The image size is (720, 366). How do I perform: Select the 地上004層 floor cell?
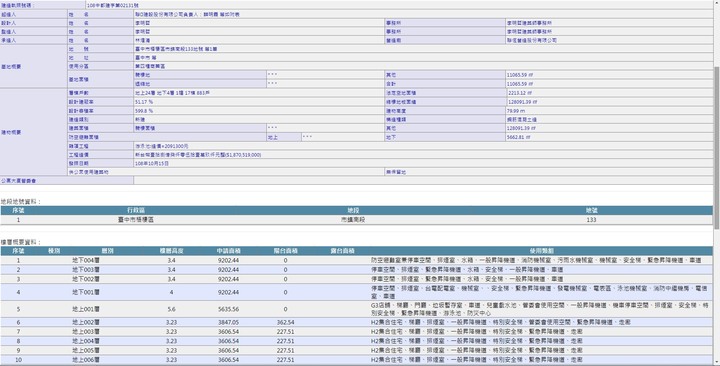pos(86,341)
